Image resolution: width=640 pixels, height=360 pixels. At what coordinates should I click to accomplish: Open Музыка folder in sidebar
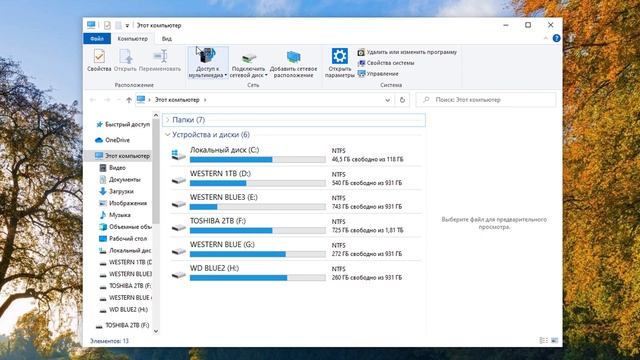[x=115, y=215]
